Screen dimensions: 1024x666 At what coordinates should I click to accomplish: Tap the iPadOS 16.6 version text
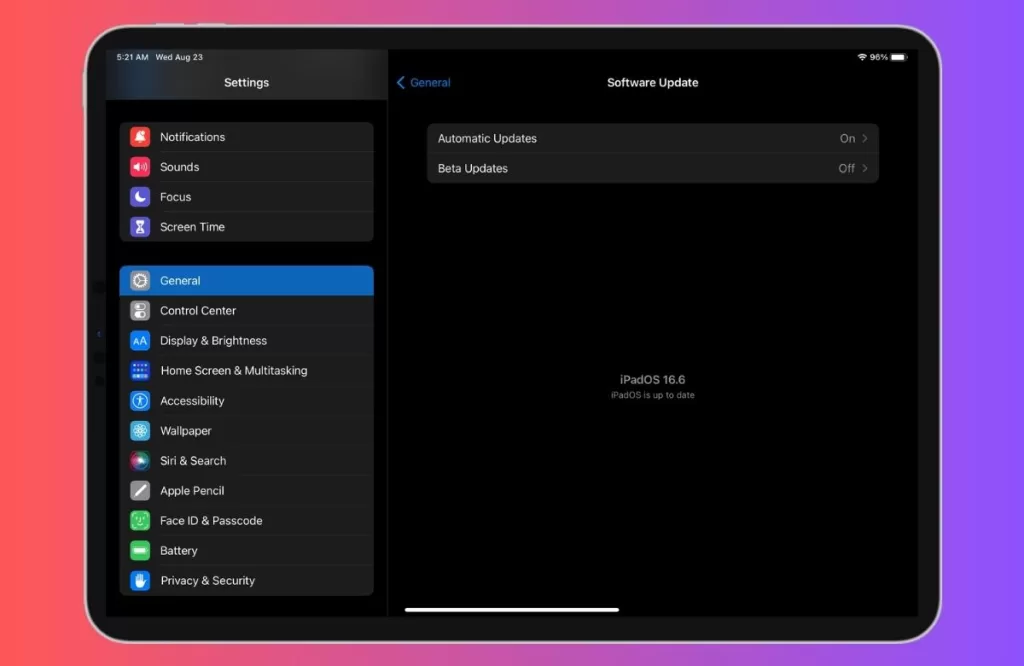coord(652,380)
